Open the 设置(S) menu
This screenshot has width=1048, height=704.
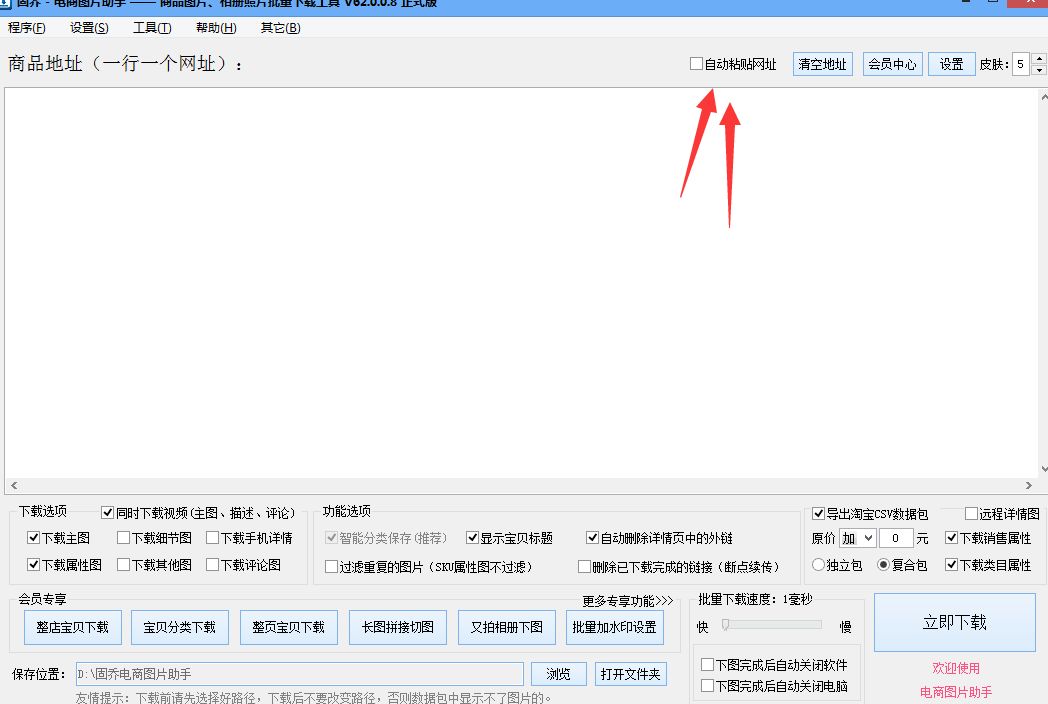(89, 27)
